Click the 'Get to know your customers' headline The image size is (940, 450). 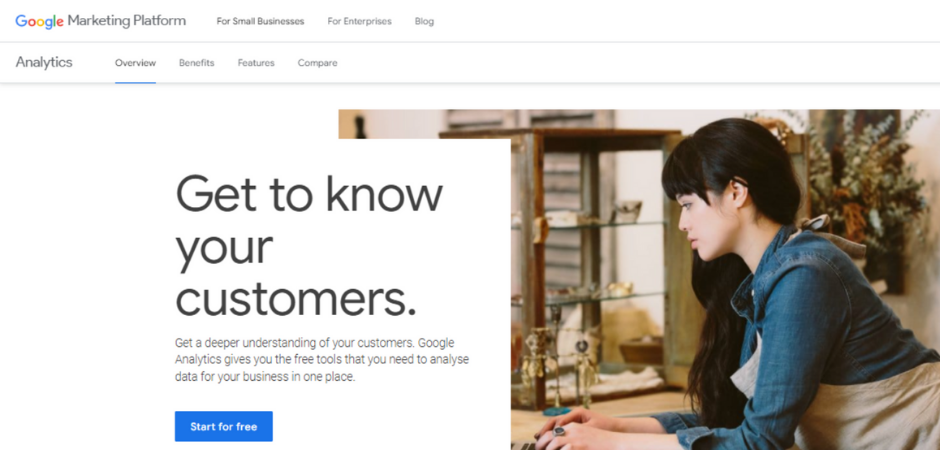click(x=309, y=246)
